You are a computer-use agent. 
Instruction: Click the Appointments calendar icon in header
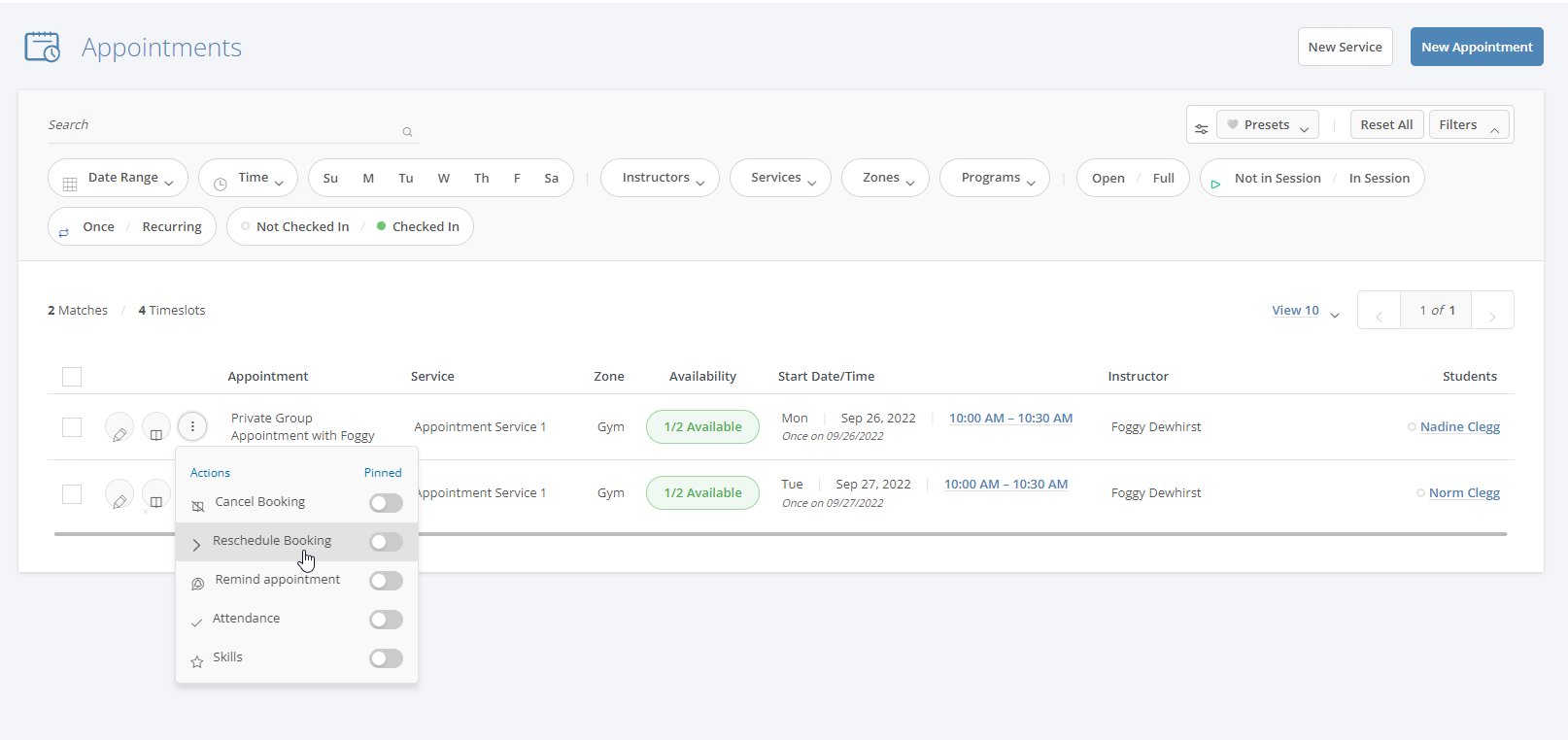pos(43,47)
